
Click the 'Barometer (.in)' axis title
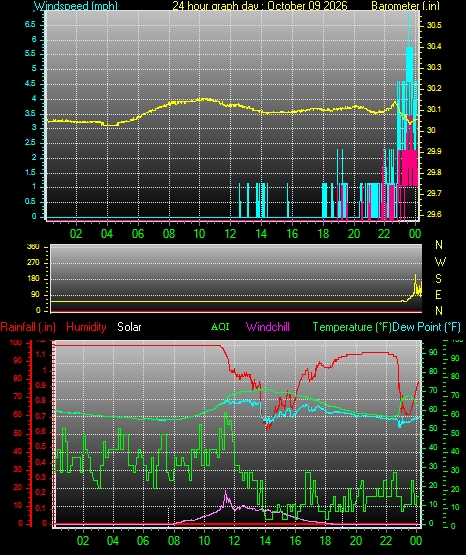click(x=405, y=6)
